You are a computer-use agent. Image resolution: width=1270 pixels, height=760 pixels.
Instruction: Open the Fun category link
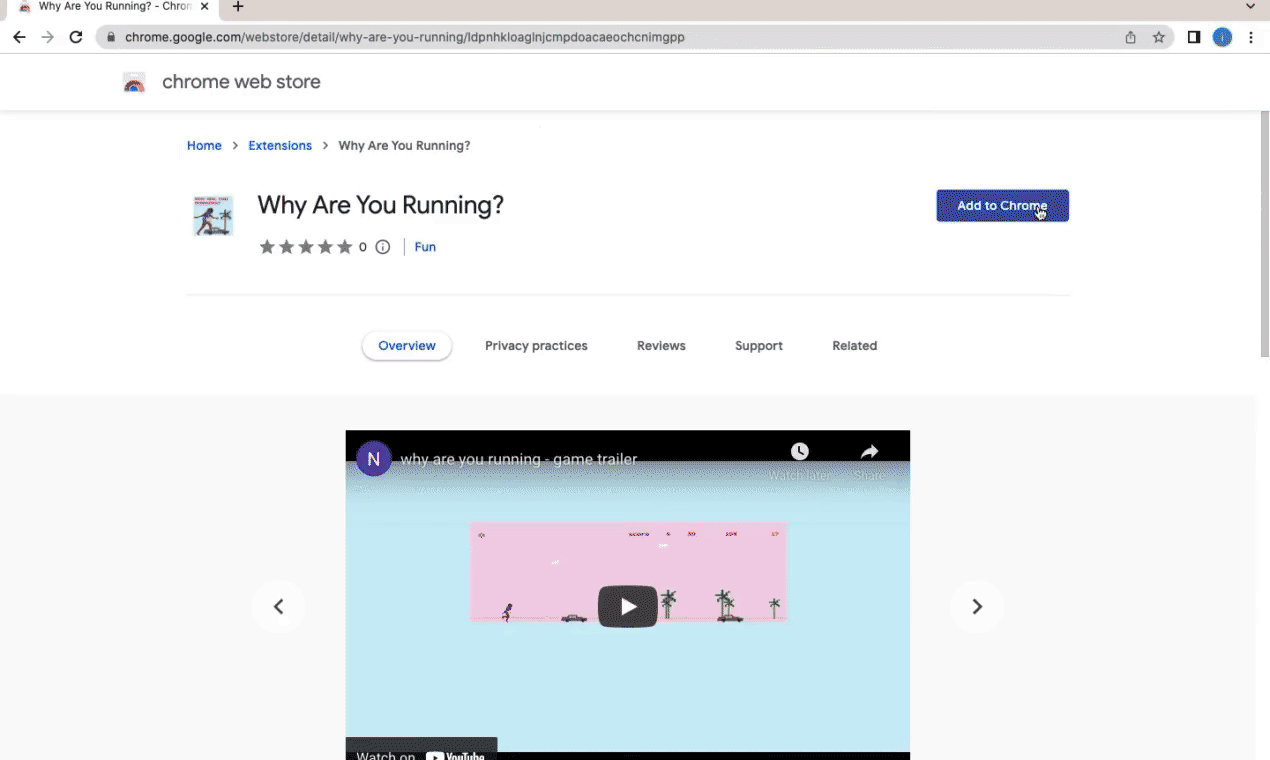425,247
